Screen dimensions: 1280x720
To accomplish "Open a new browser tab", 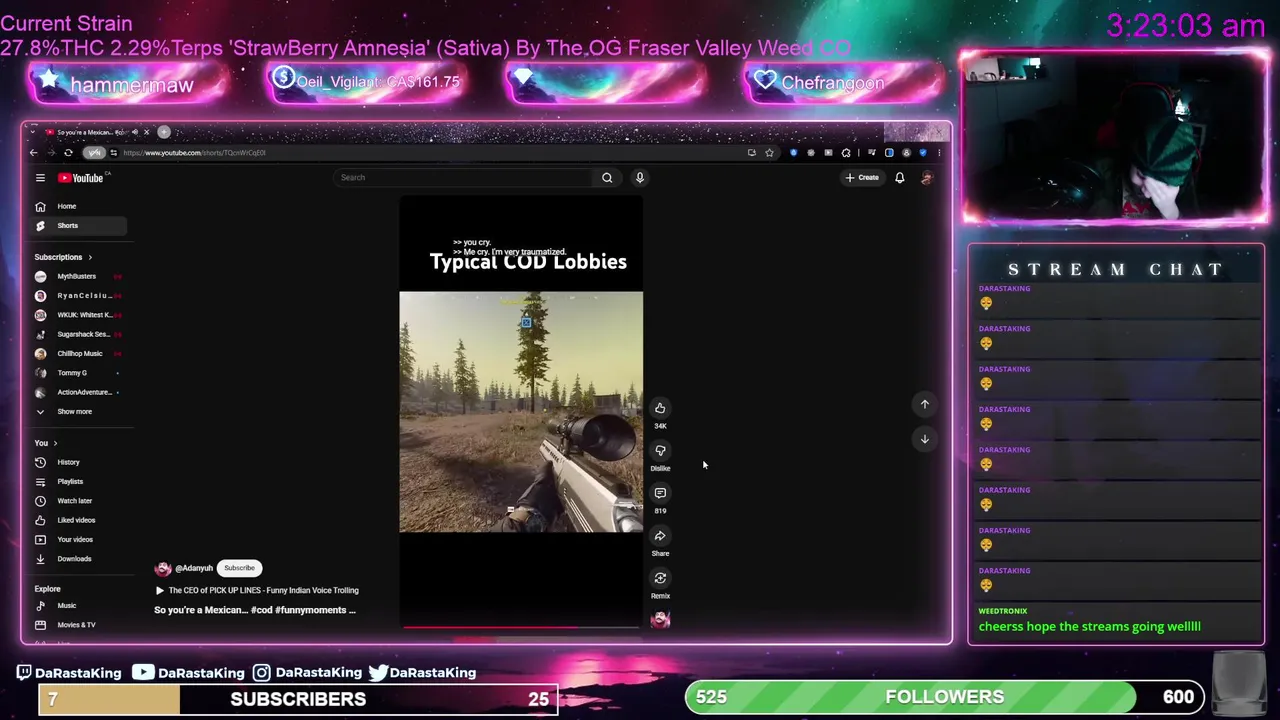I will pos(164,132).
